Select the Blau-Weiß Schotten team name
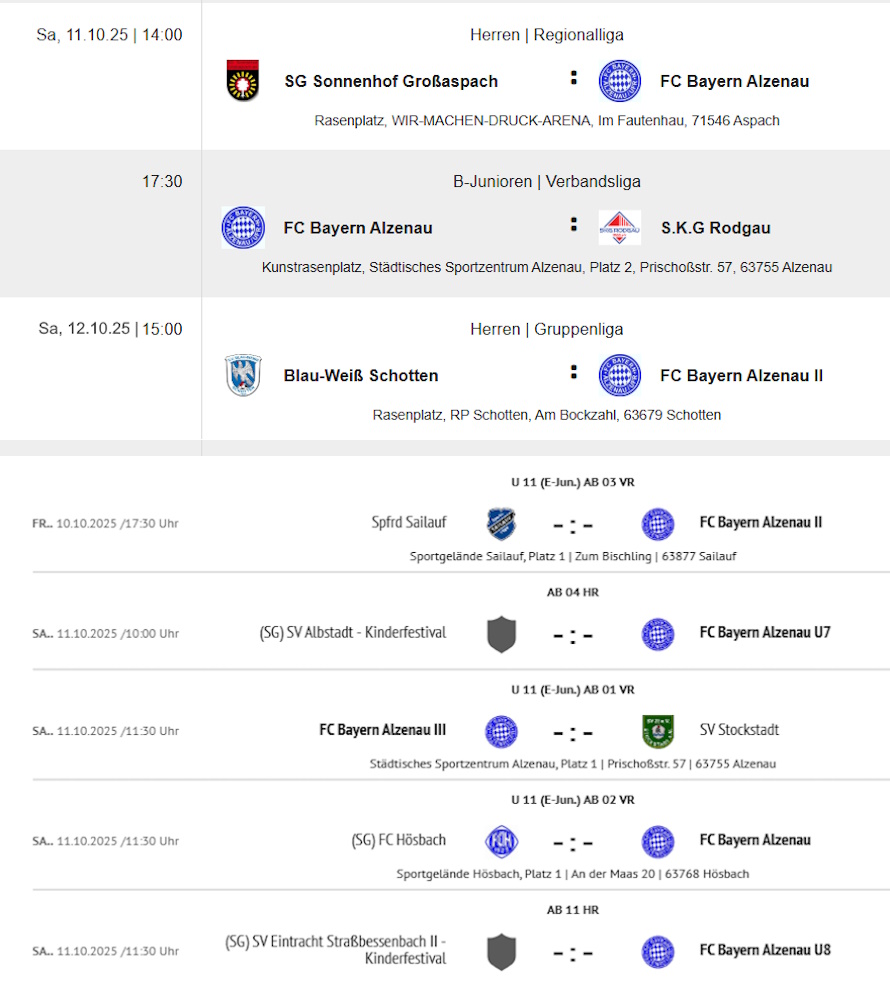 pos(361,376)
